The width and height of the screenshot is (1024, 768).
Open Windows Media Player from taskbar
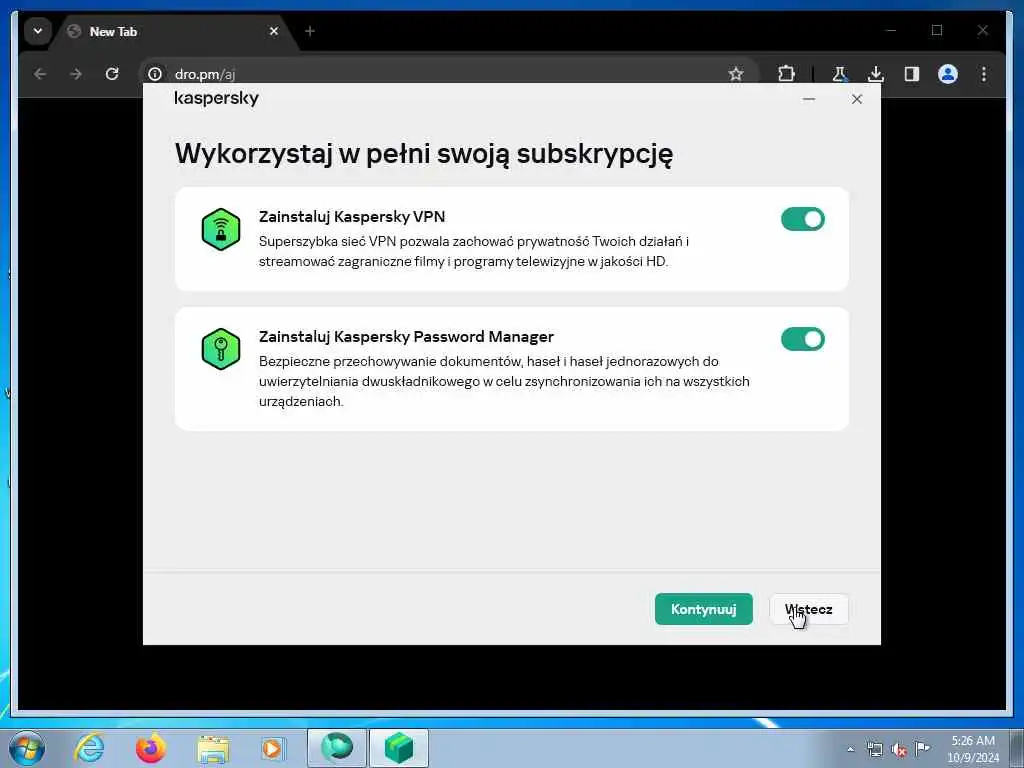[x=272, y=748]
